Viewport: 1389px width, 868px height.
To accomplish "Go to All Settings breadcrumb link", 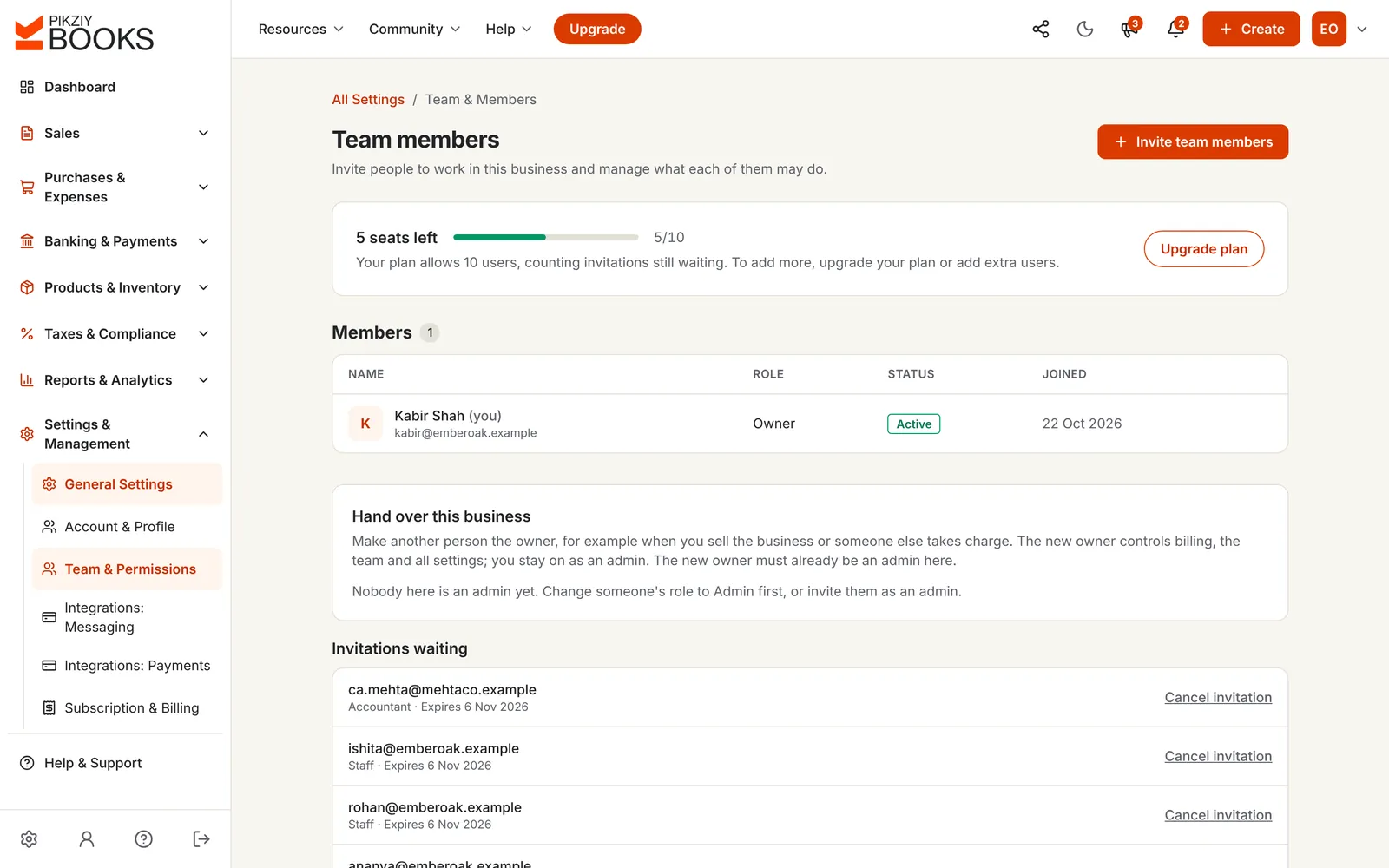I will 368,100.
